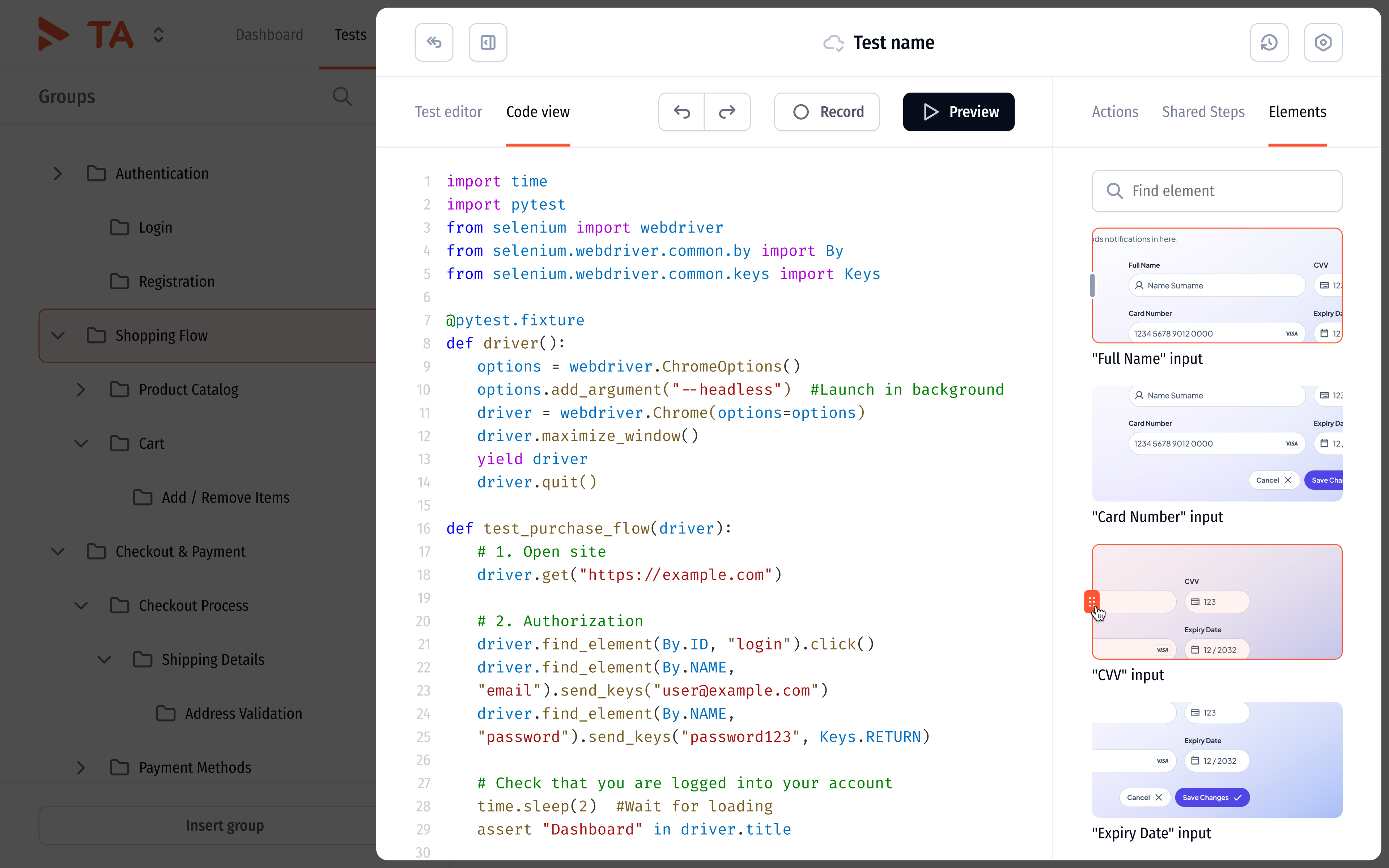Switch to the Test editor tab

pyautogui.click(x=448, y=112)
